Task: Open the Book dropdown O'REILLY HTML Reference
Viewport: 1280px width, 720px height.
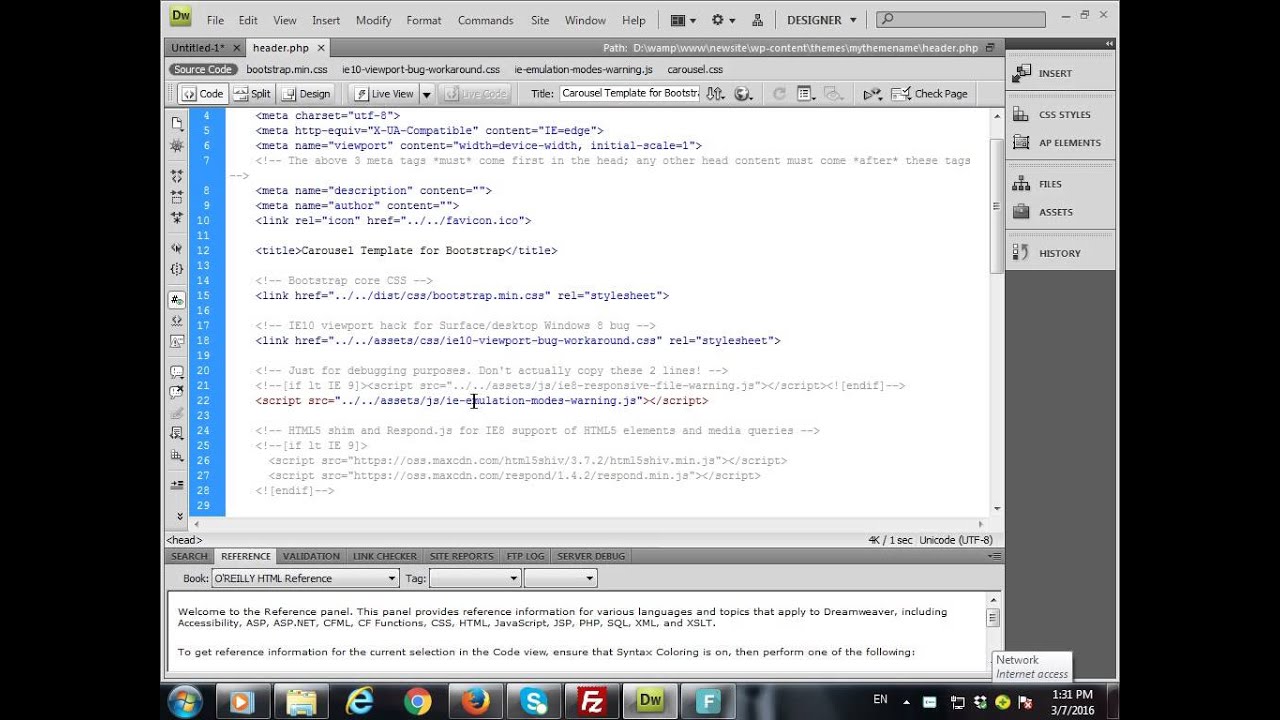Action: click(305, 578)
